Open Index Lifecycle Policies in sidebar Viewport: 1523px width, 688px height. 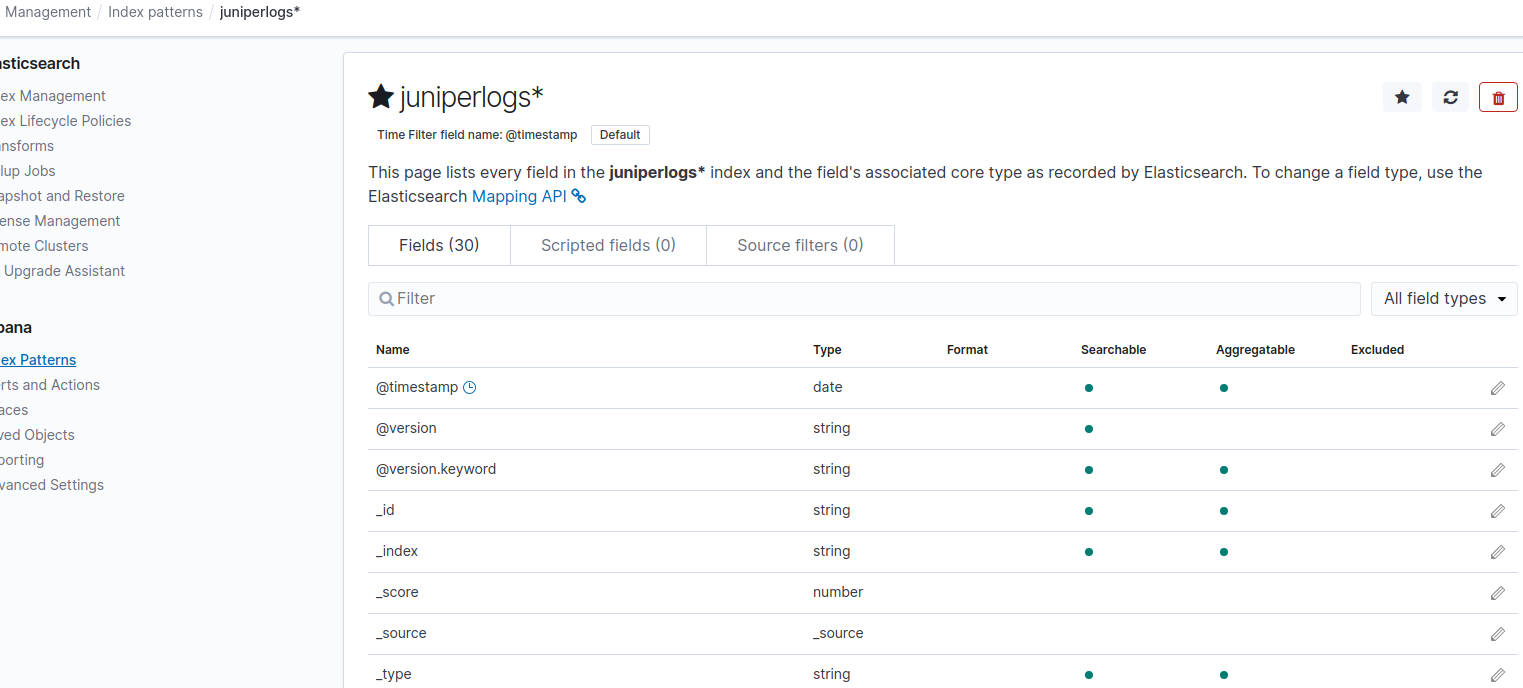click(65, 121)
